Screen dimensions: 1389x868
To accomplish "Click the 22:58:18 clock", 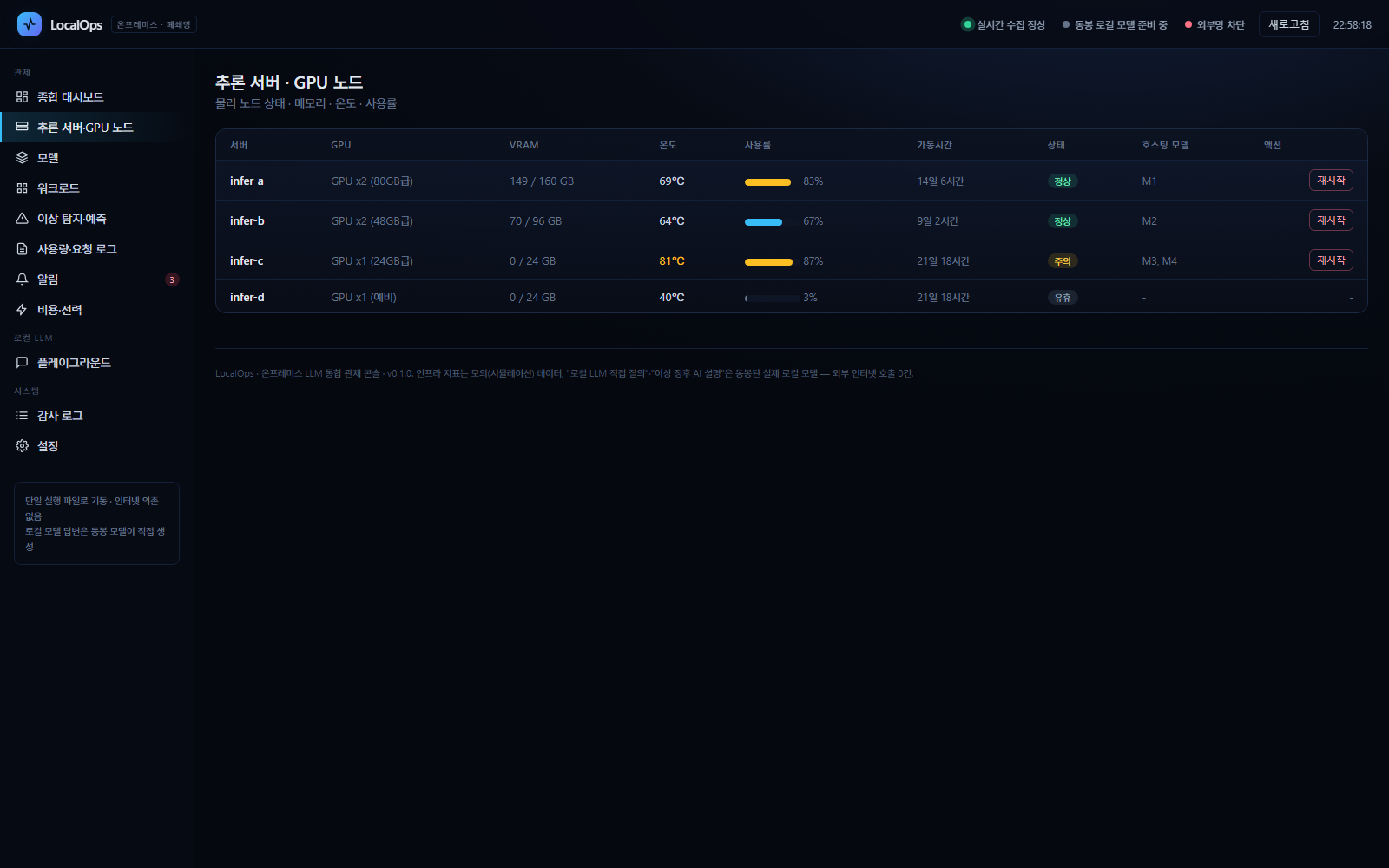I will click(1353, 25).
